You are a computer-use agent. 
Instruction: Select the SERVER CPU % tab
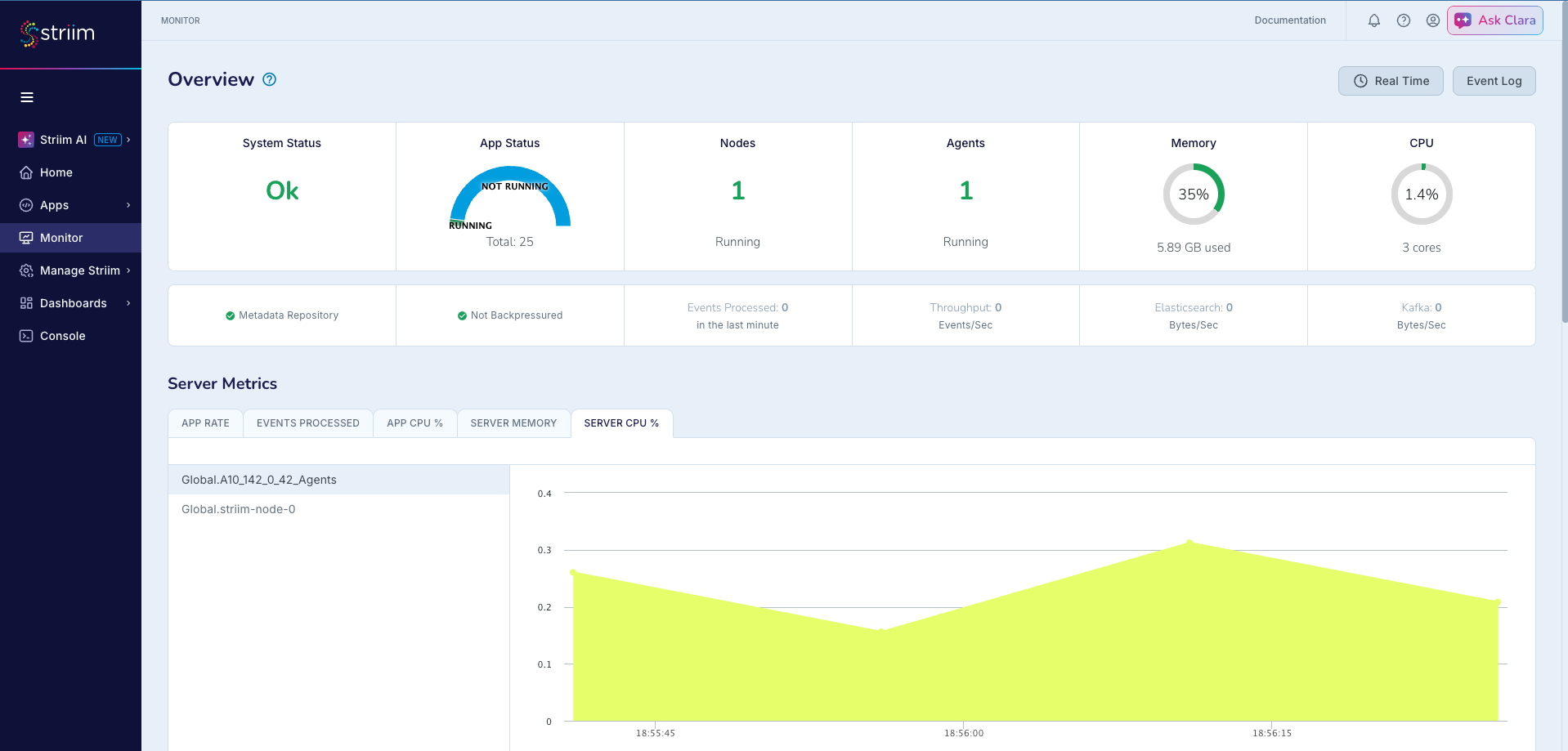621,423
